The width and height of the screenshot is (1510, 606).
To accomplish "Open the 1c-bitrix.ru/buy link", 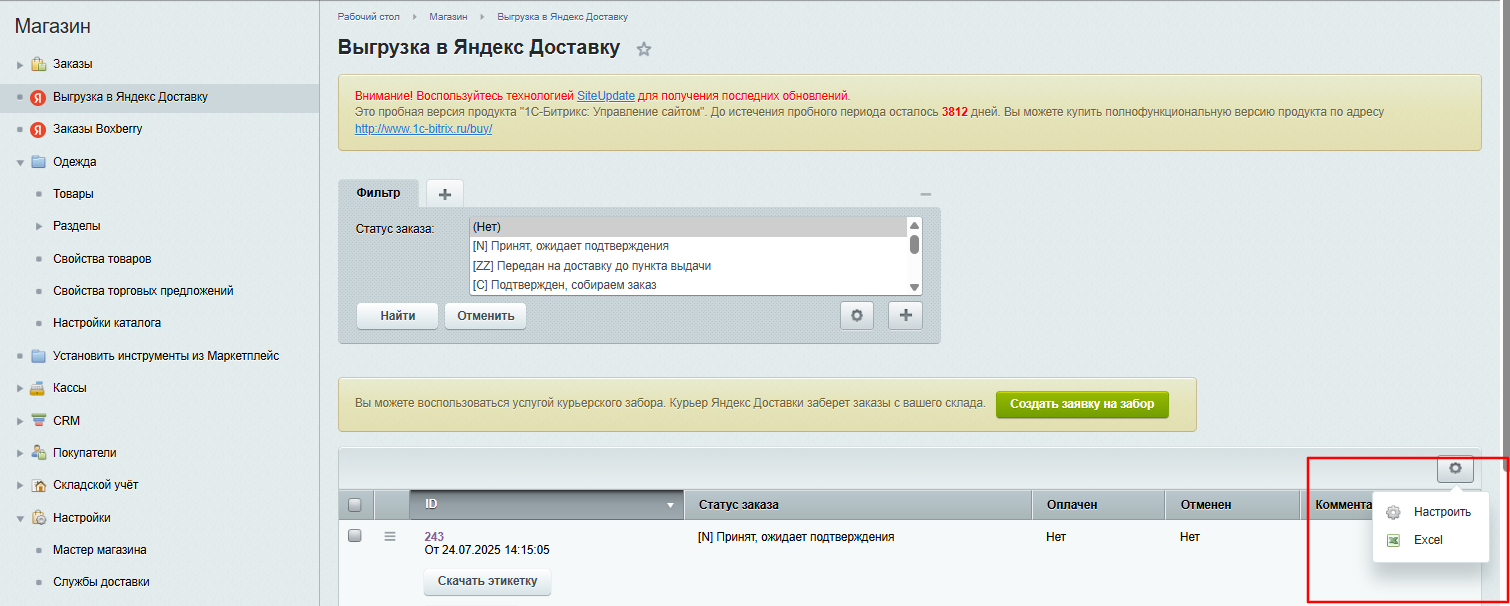I will [424, 129].
